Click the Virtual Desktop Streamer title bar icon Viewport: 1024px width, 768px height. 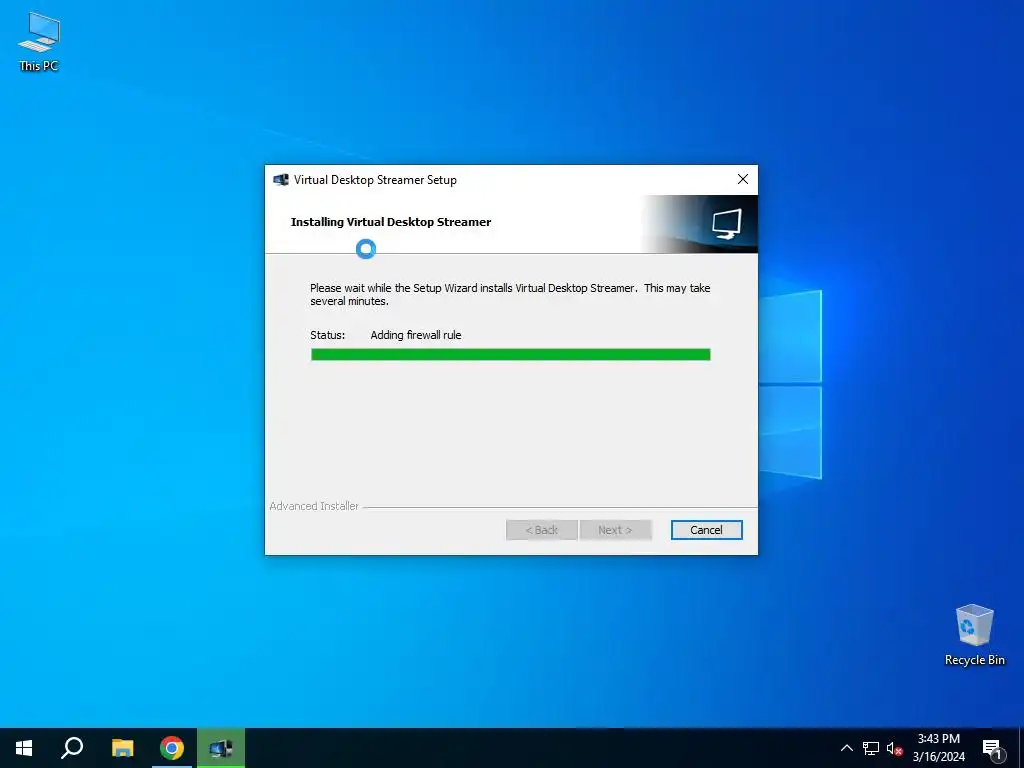281,180
